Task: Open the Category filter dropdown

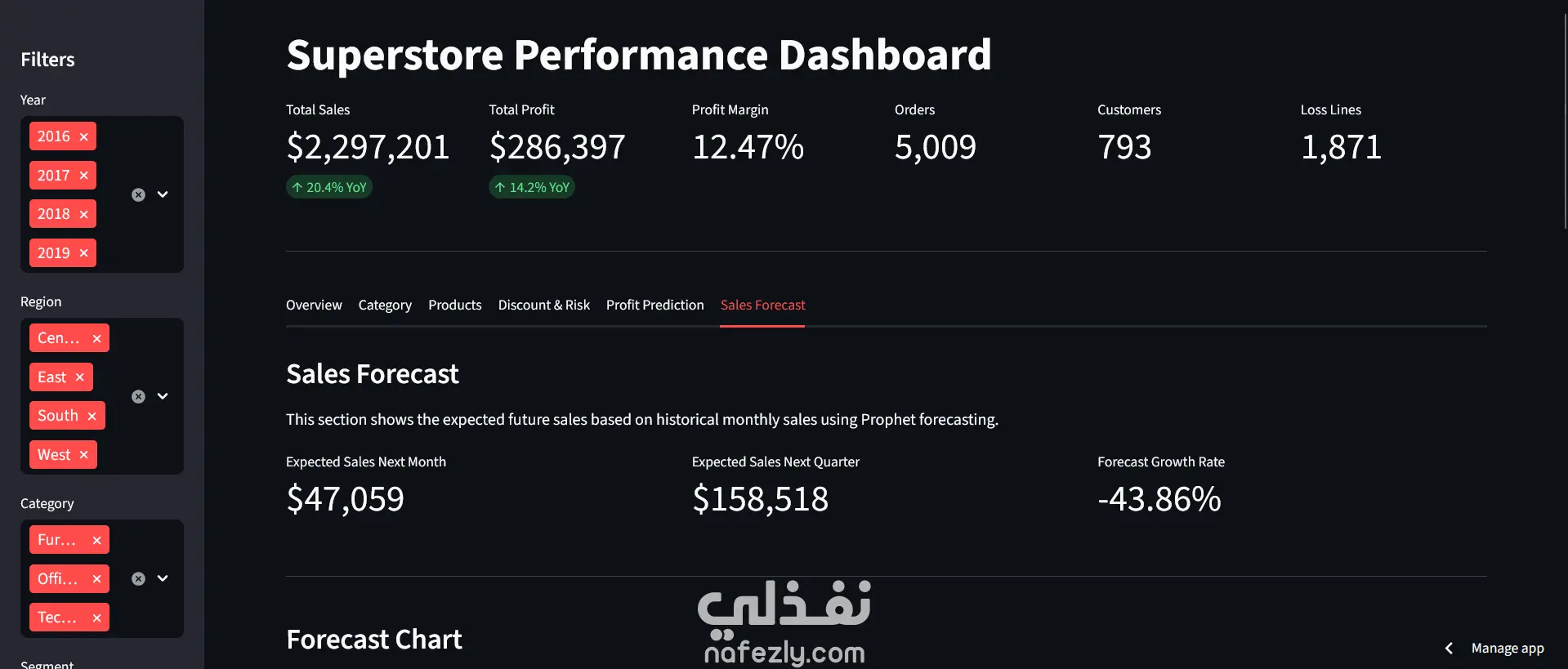Action: click(x=163, y=578)
